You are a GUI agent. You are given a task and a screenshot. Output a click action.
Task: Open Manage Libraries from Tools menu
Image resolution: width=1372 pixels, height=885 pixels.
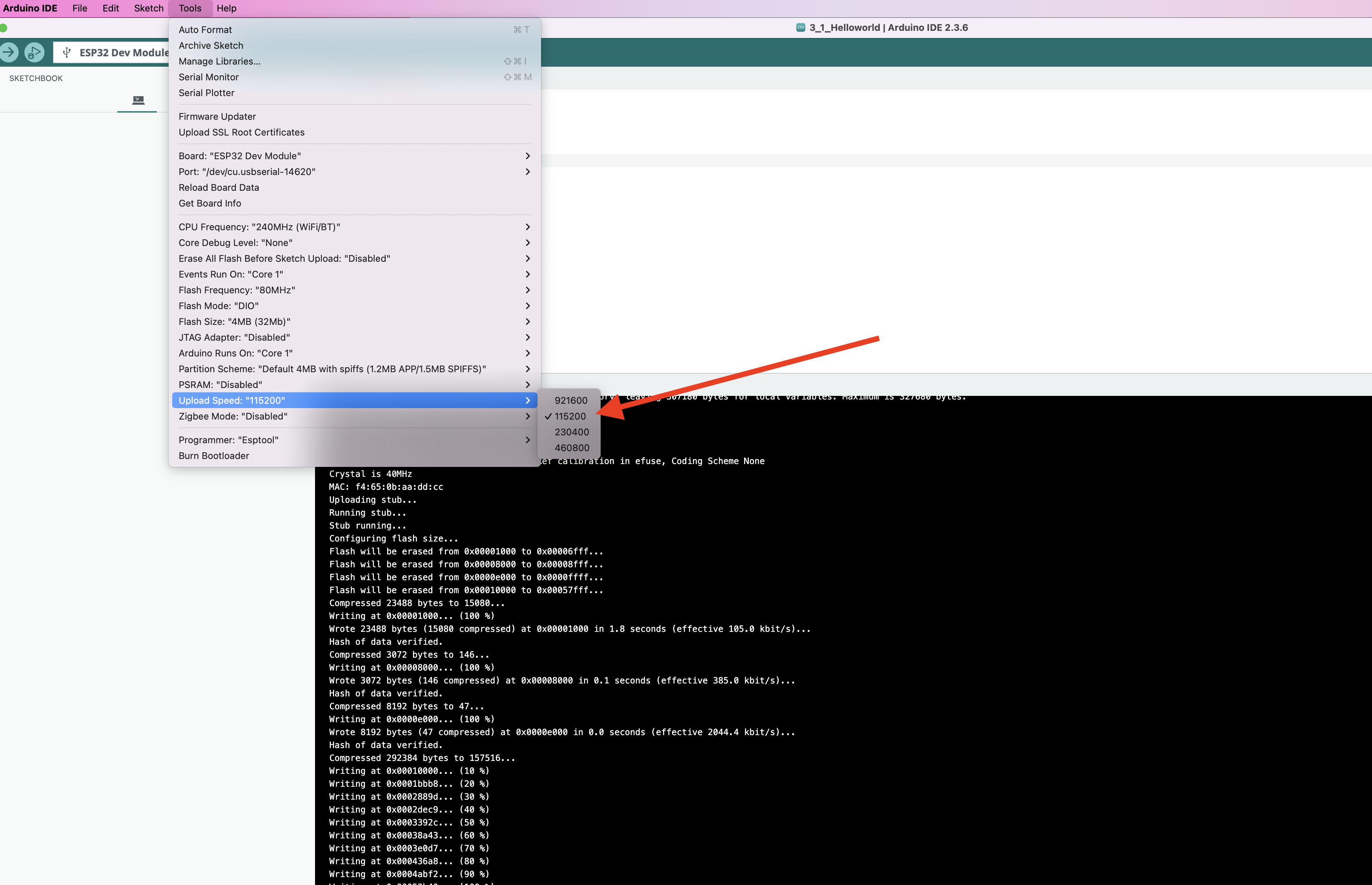(x=354, y=61)
